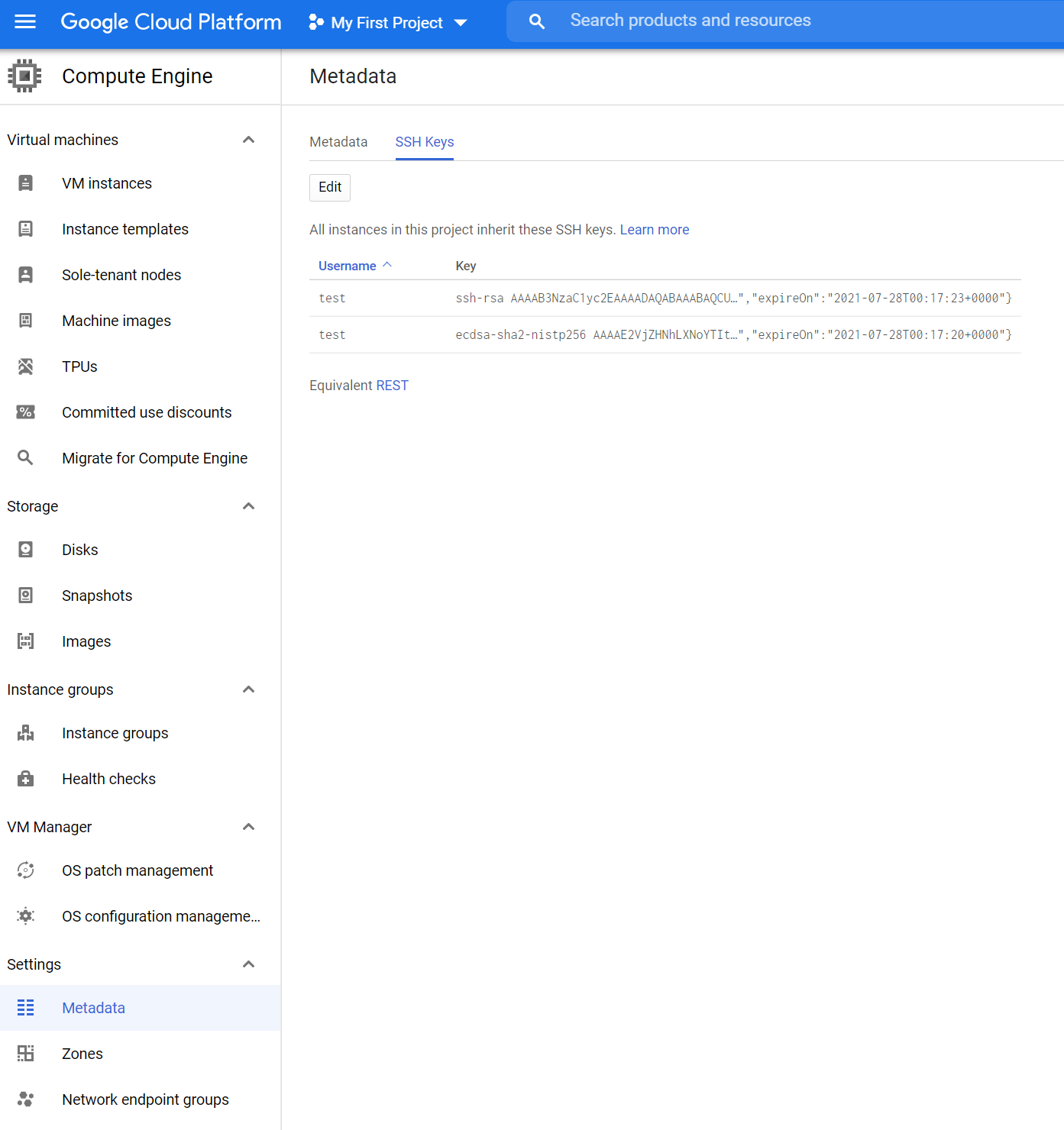Image resolution: width=1064 pixels, height=1130 pixels.
Task: Click the Images icon in Storage
Action: pos(25,641)
